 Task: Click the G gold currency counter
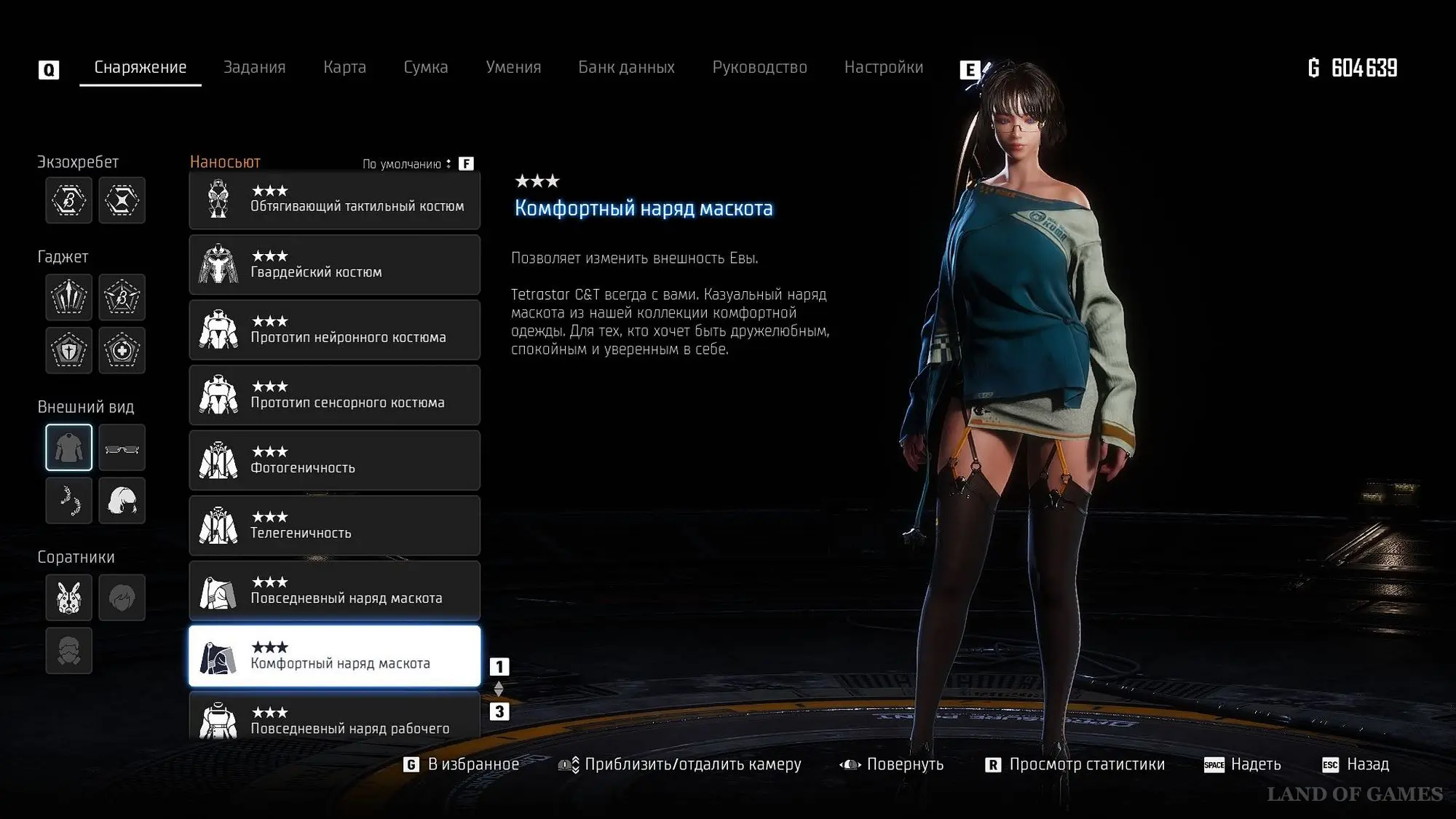coord(1353,68)
